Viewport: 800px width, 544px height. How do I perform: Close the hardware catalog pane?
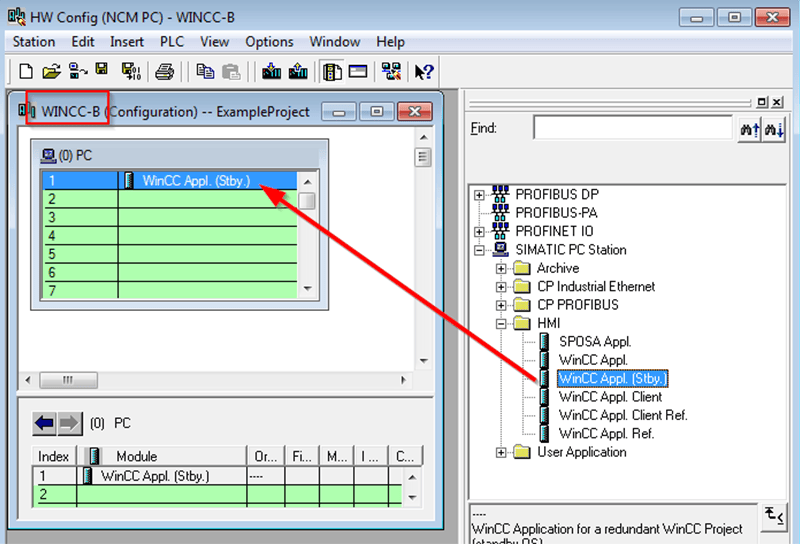(x=777, y=102)
